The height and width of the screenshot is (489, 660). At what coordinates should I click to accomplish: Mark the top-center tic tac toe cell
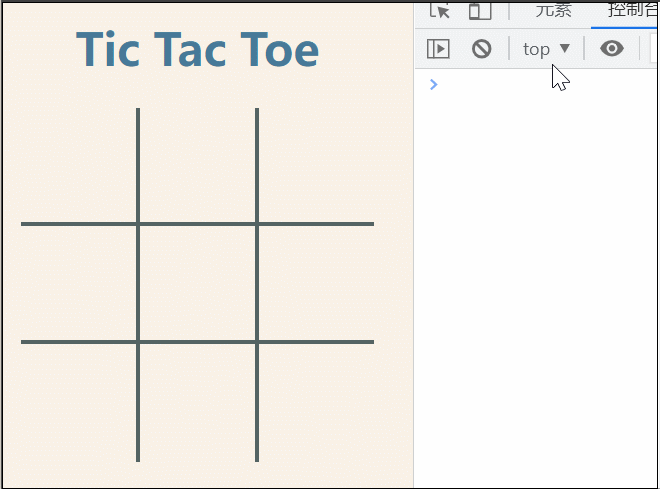(197, 165)
